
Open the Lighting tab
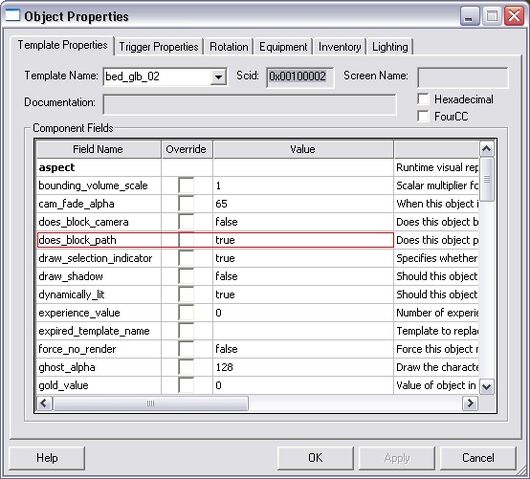pyautogui.click(x=390, y=47)
